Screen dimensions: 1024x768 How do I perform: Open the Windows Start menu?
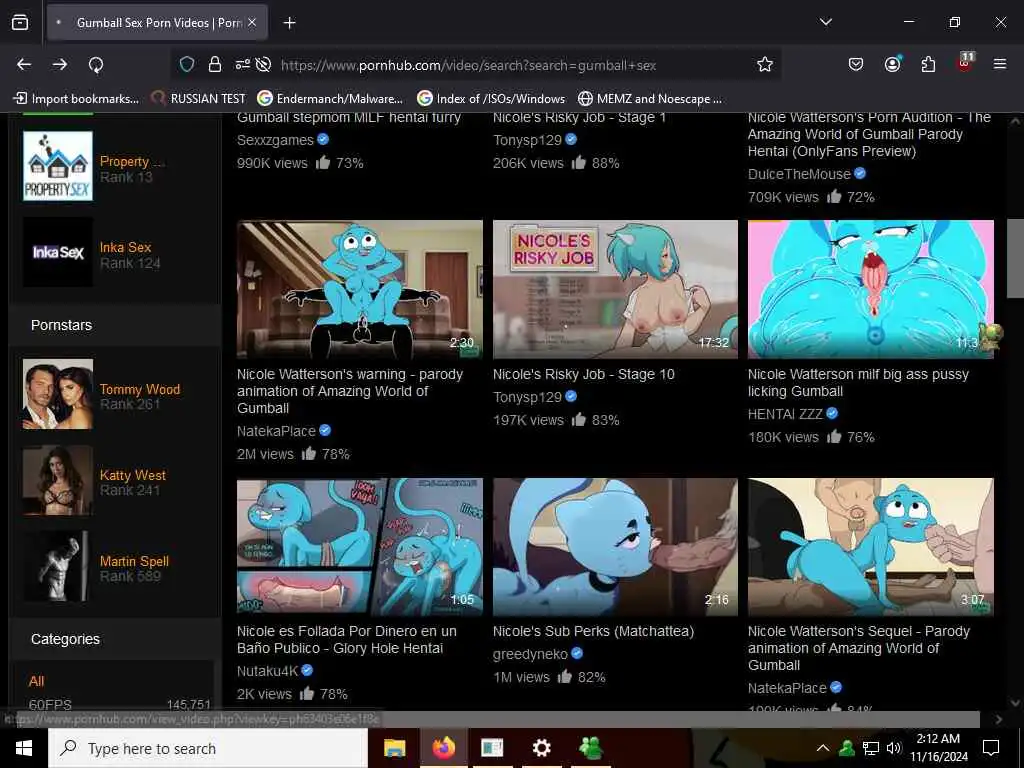[24, 748]
